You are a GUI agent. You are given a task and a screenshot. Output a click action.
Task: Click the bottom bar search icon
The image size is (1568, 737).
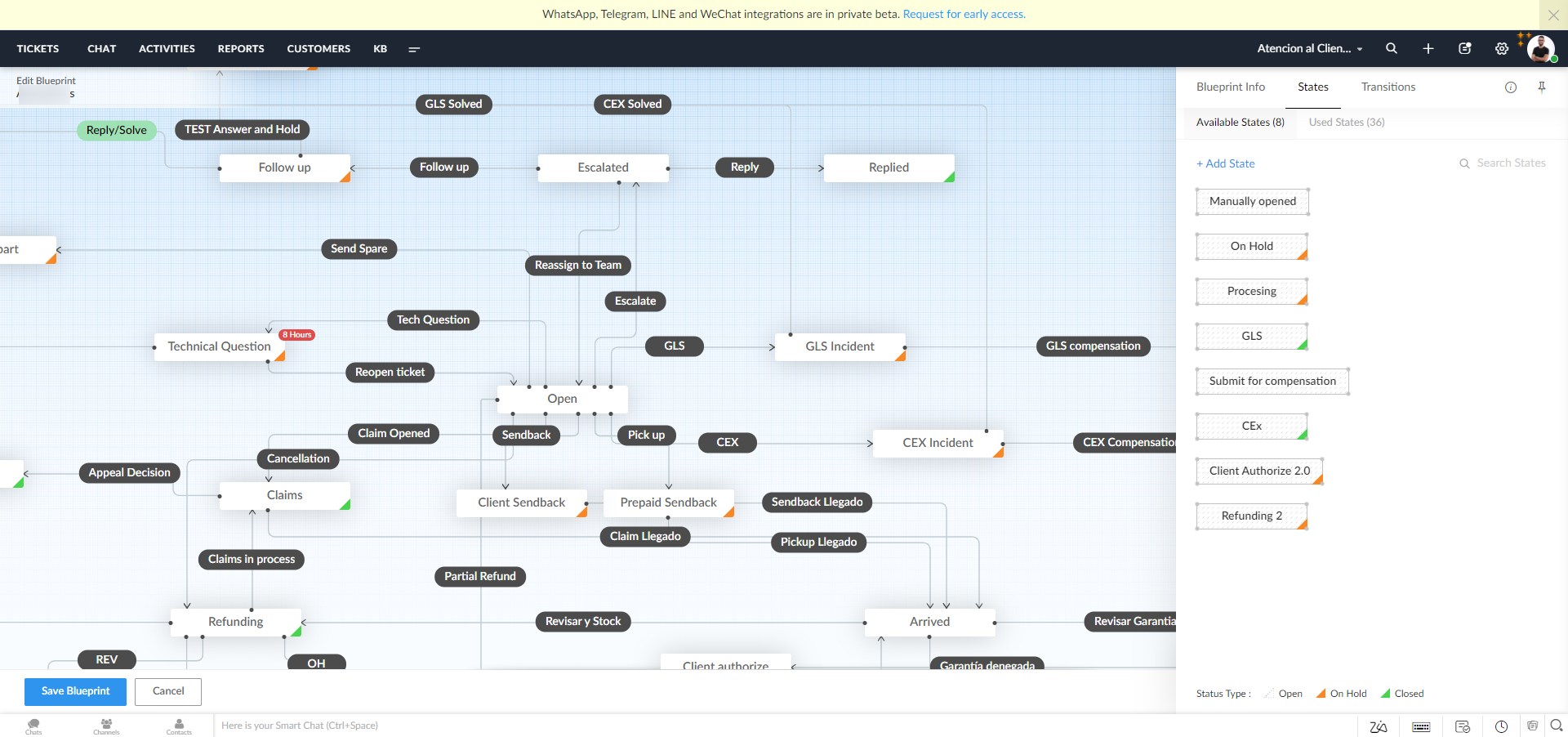point(1557,725)
